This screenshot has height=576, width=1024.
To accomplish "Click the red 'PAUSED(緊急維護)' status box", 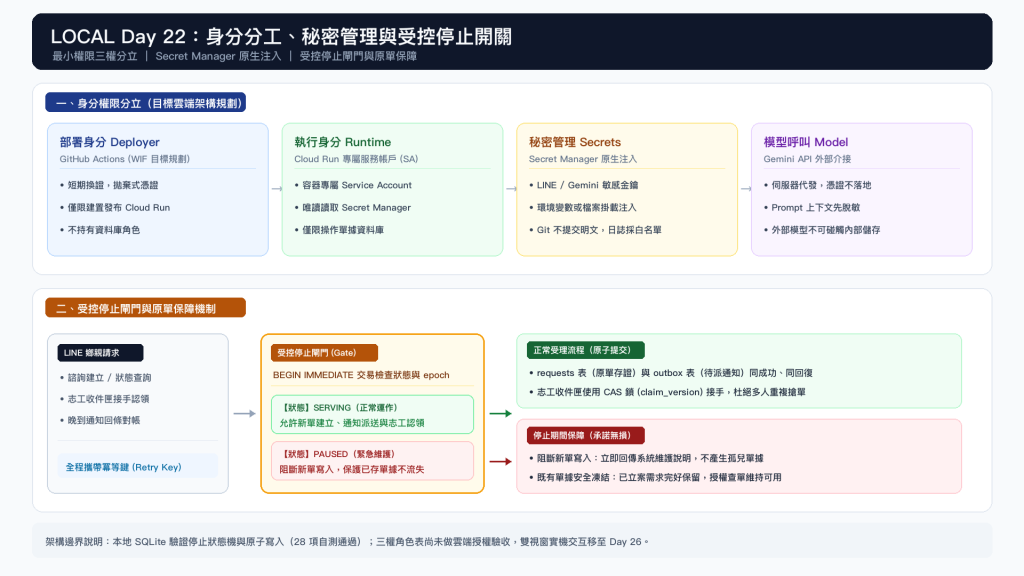I will [x=372, y=461].
